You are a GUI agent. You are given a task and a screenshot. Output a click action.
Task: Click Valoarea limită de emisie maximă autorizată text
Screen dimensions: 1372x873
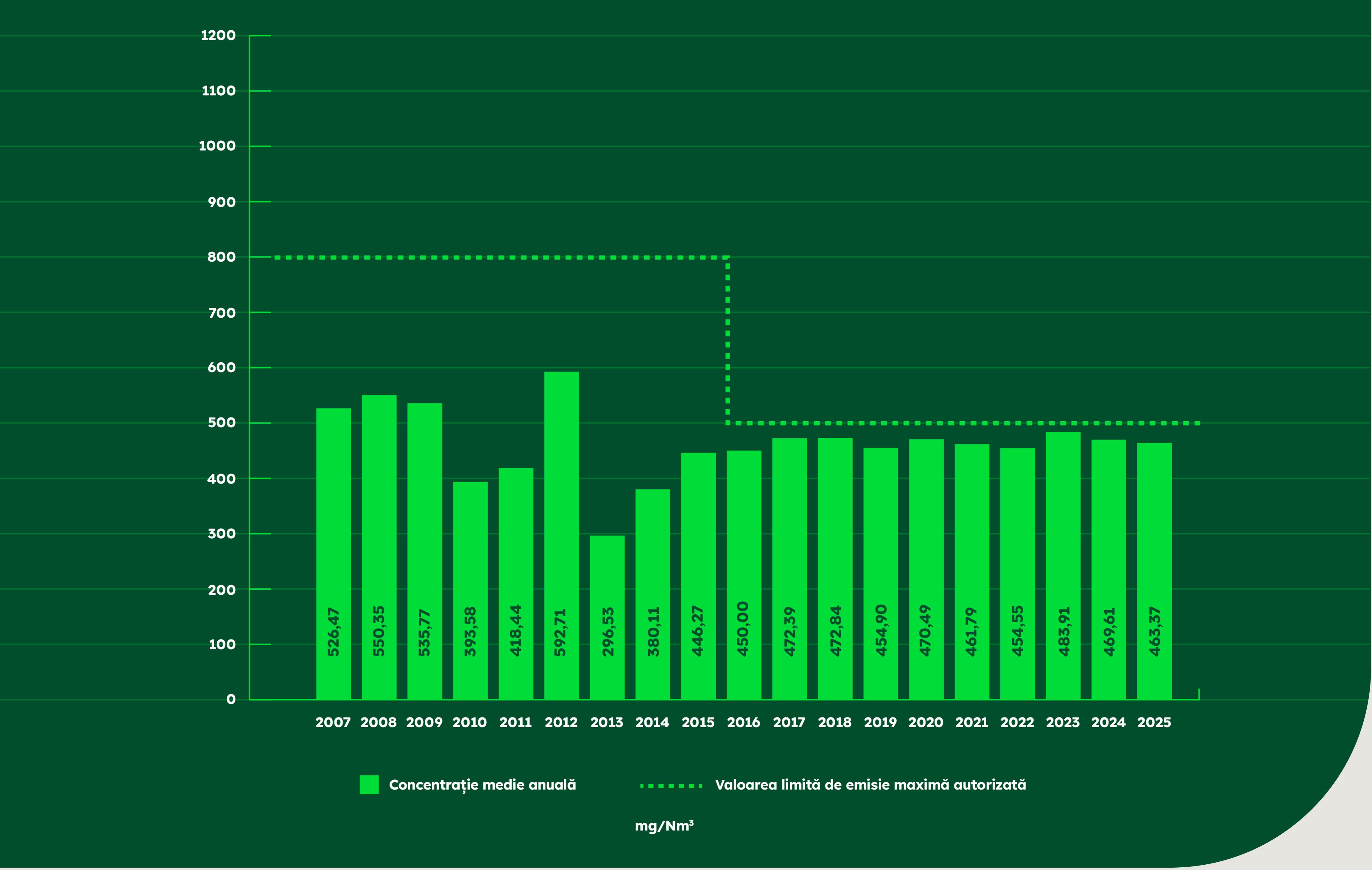(870, 785)
